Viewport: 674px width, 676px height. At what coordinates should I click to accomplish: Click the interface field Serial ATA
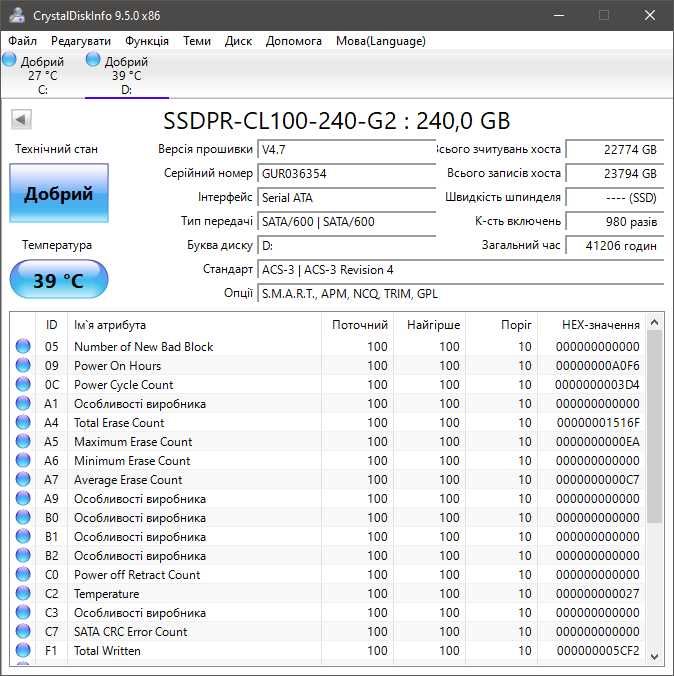(347, 198)
